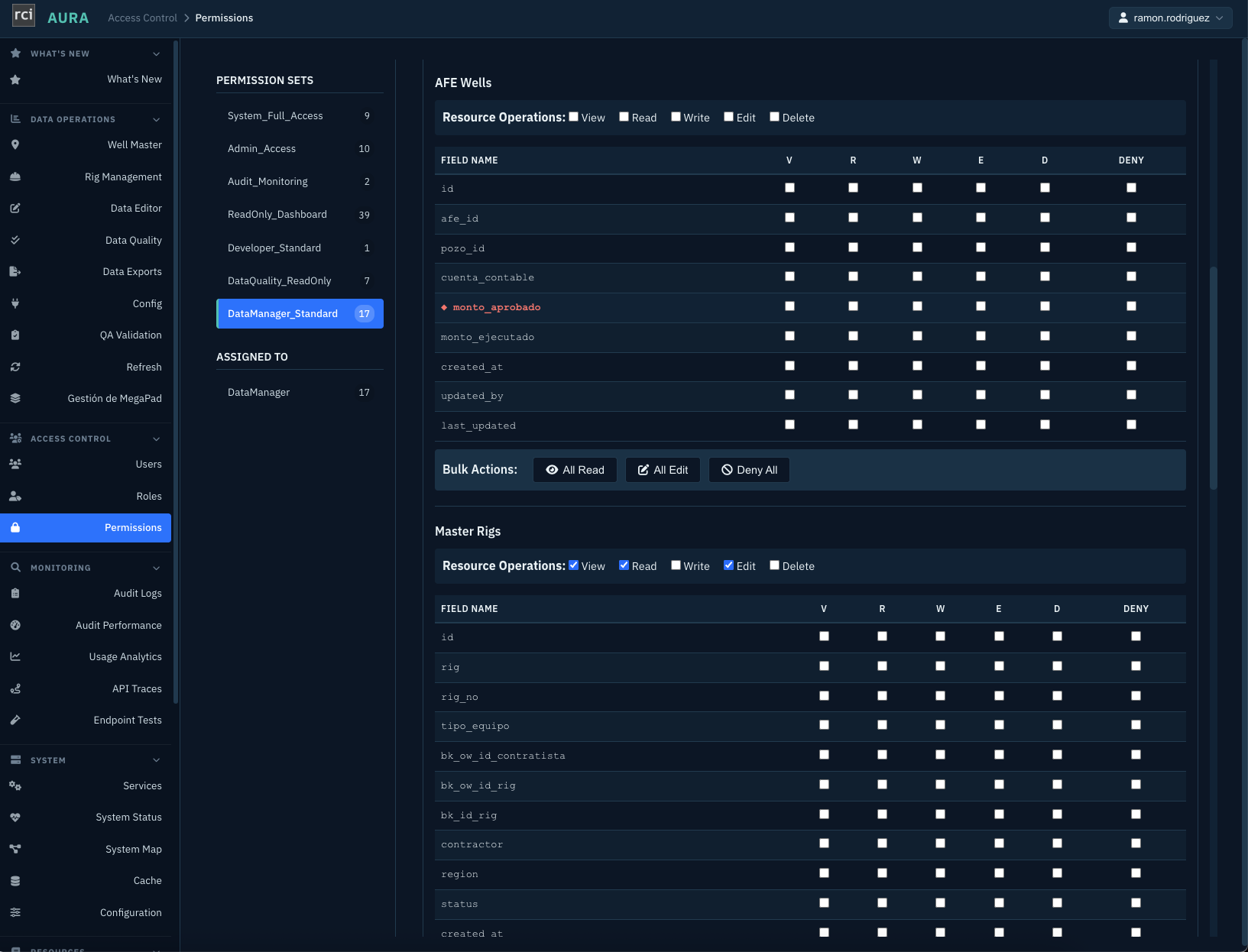Click the rci logo icon

point(24,15)
